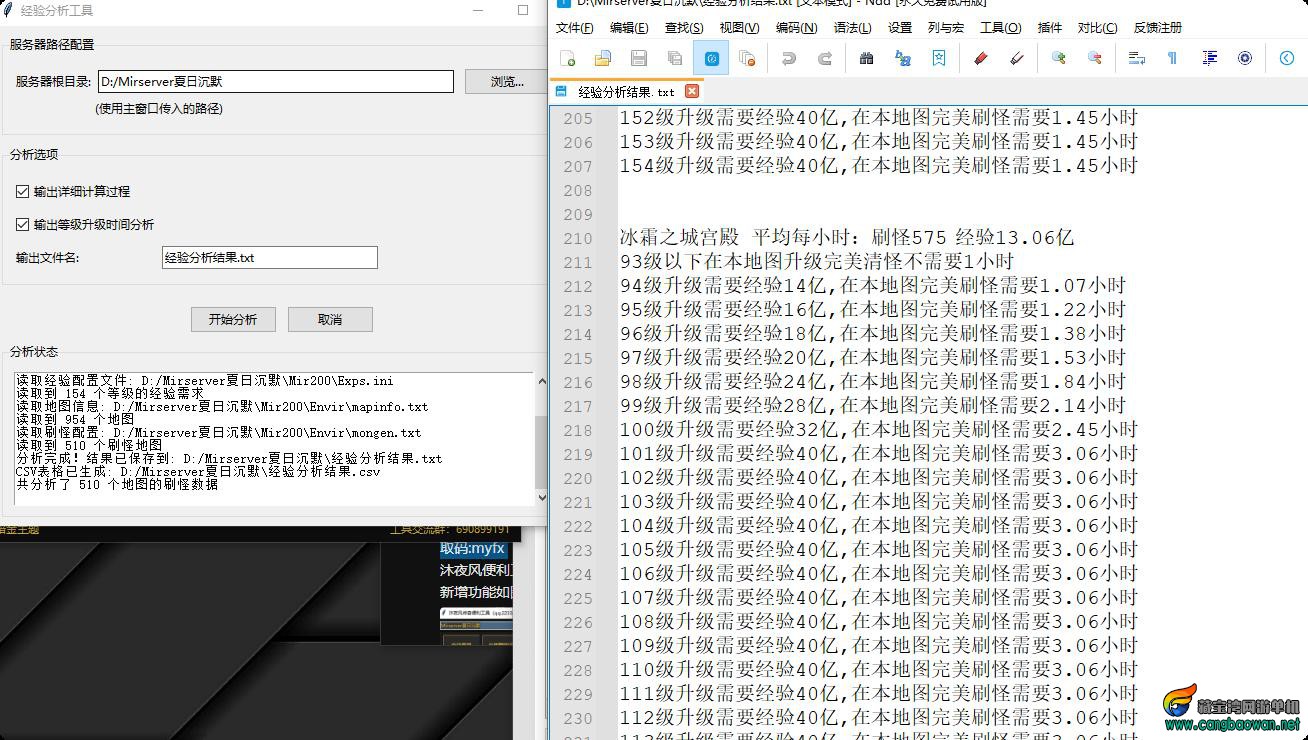Click the line 93级以下在本地图升级
Image resolution: width=1308 pixels, height=740 pixels.
point(817,262)
